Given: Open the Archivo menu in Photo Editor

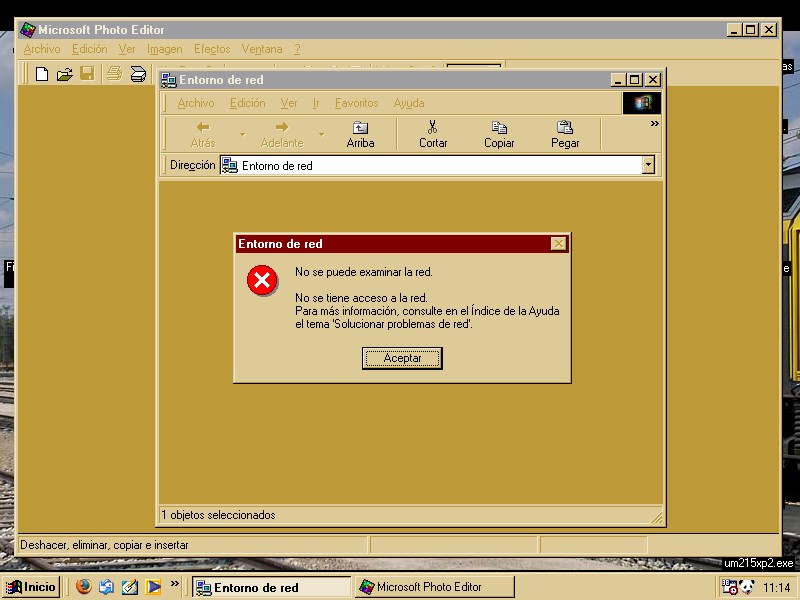Looking at the screenshot, I should coord(42,49).
